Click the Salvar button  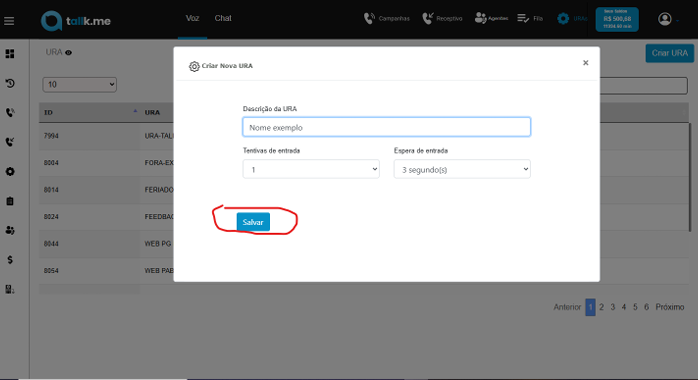[x=253, y=222]
